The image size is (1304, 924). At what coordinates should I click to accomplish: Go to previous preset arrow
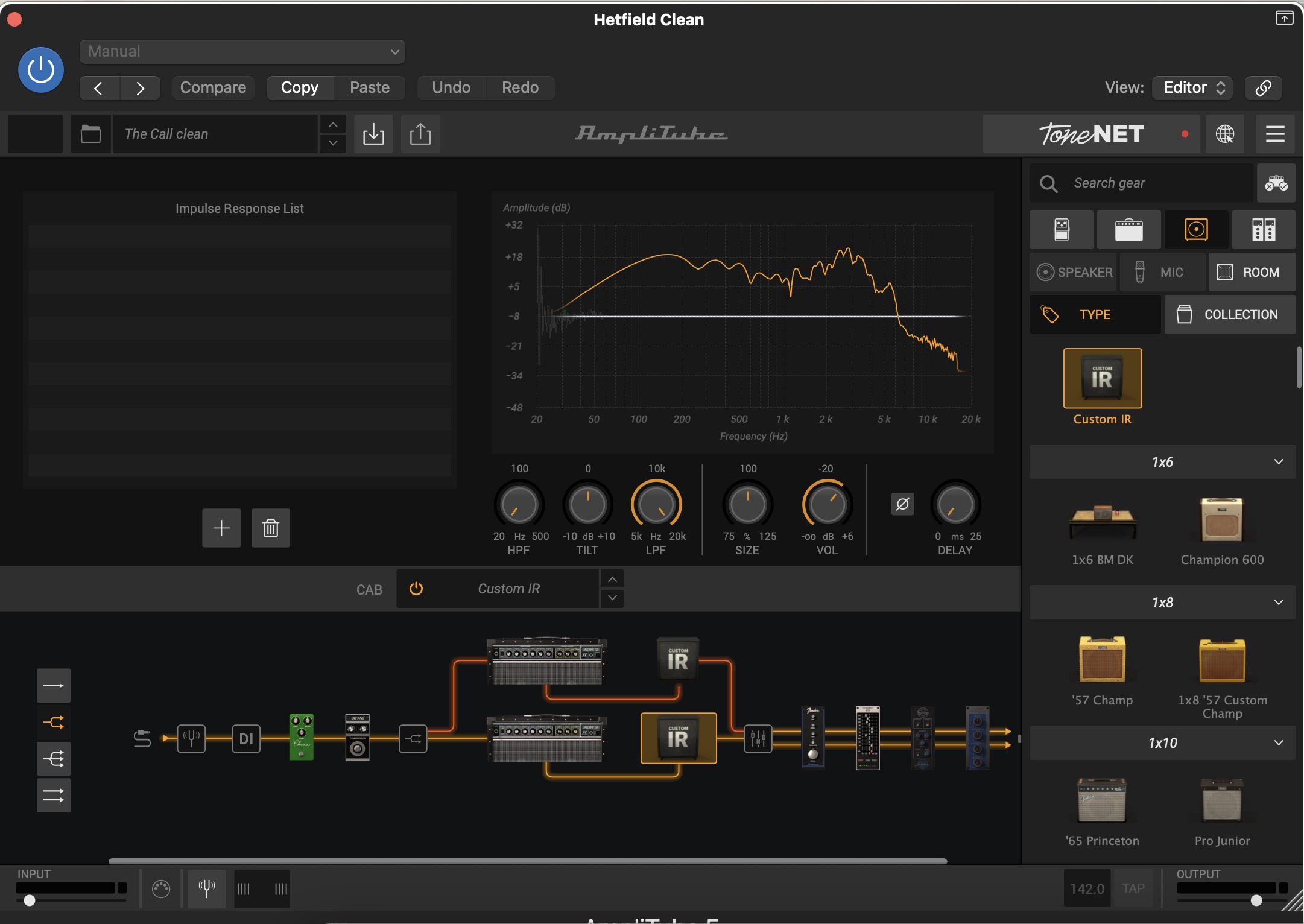(x=100, y=88)
